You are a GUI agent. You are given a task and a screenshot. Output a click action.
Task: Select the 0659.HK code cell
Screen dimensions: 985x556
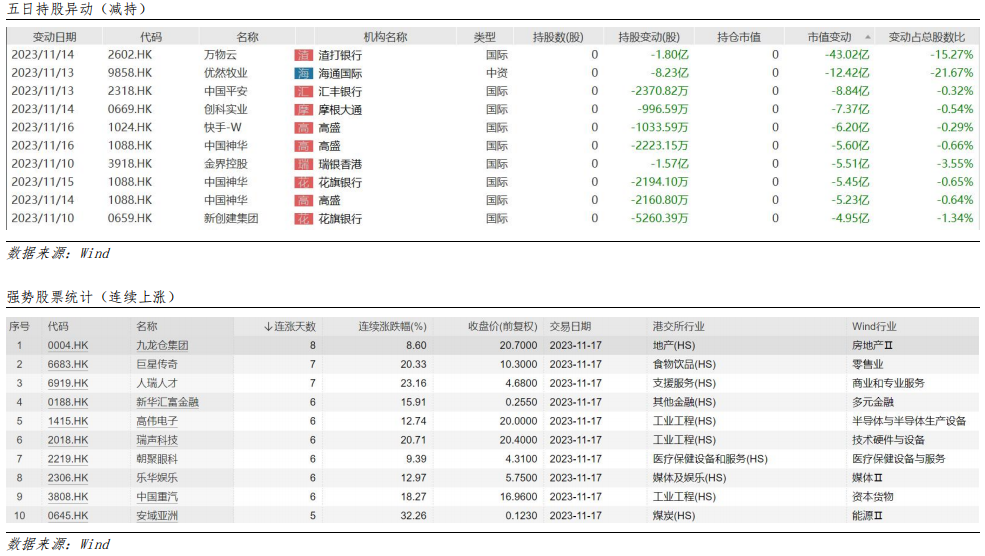tap(130, 219)
